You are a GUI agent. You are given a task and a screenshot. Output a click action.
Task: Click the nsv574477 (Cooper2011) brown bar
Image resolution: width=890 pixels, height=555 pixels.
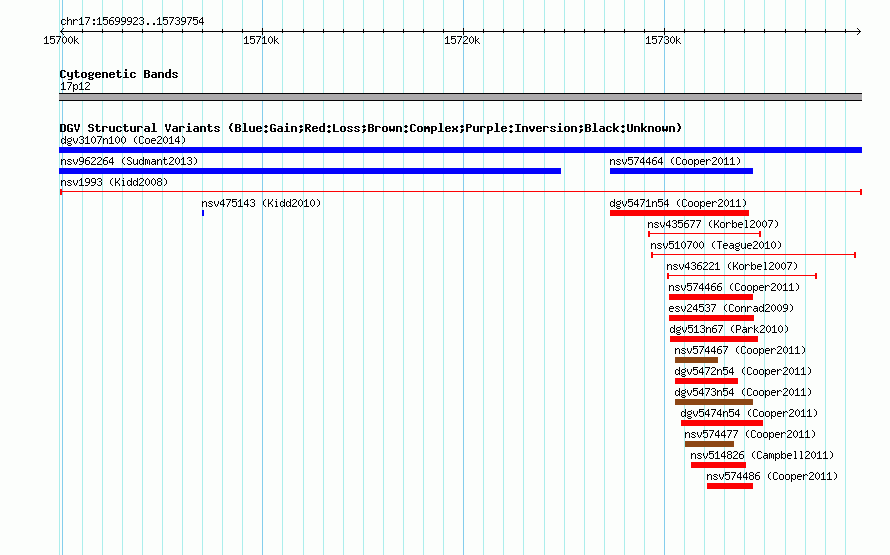click(x=710, y=444)
